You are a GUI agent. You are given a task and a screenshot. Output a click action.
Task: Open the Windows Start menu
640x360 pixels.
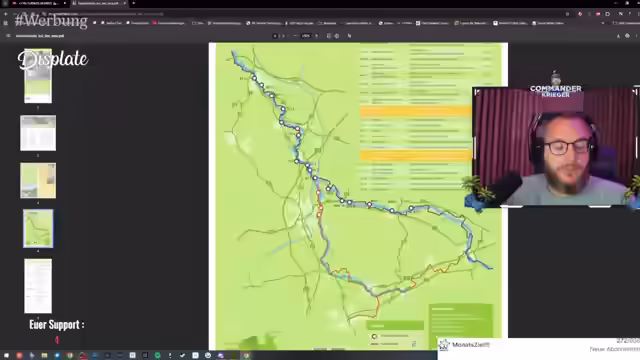point(6,356)
